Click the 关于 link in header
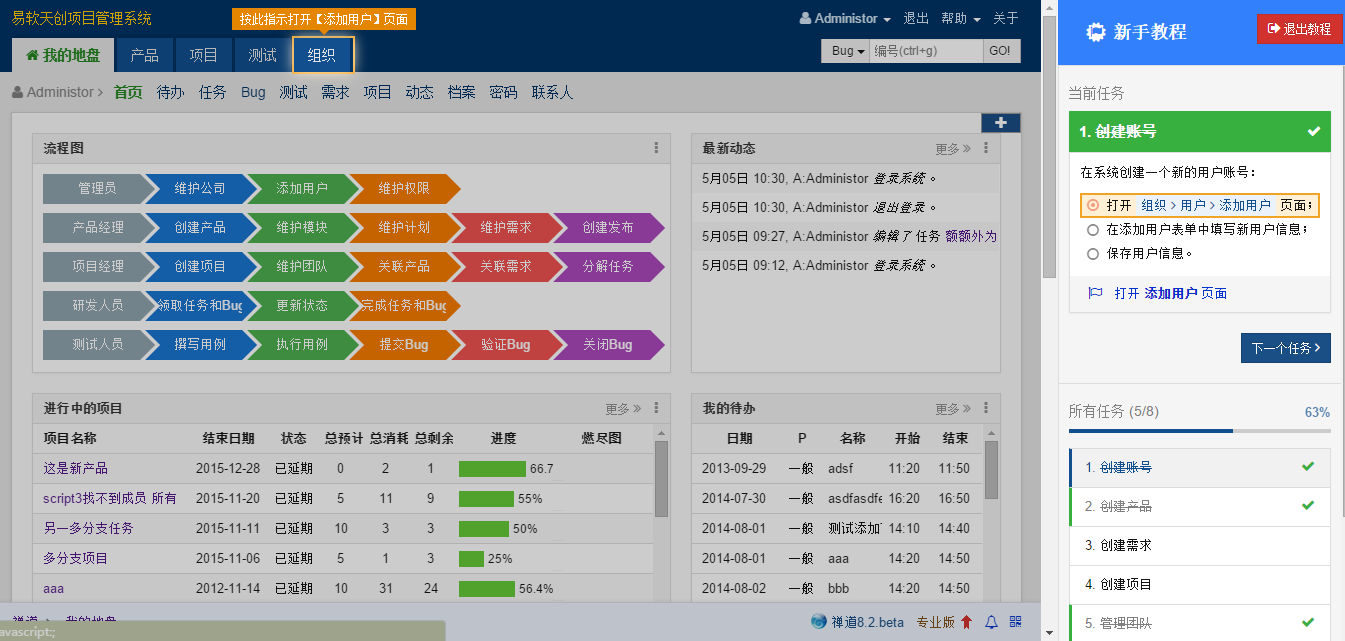This screenshot has width=1345, height=641. [x=1006, y=18]
